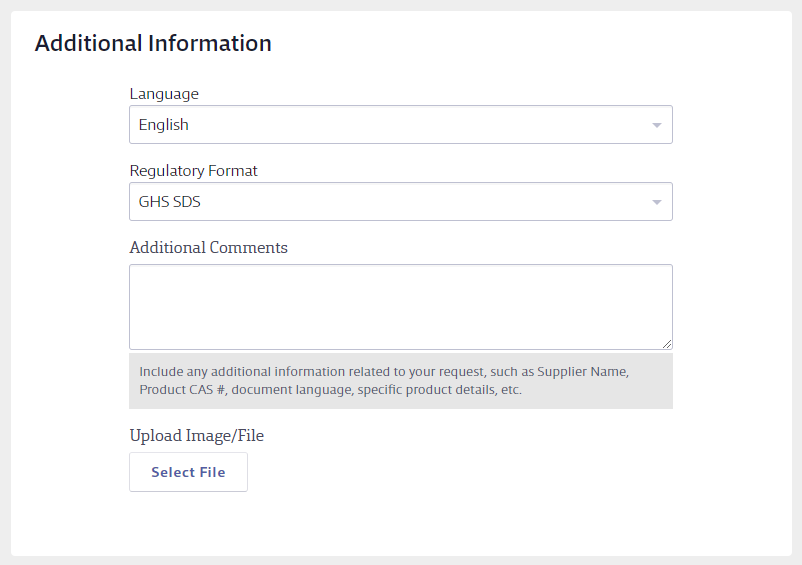Click the Additional Comments label
802x565 pixels.
click(208, 247)
